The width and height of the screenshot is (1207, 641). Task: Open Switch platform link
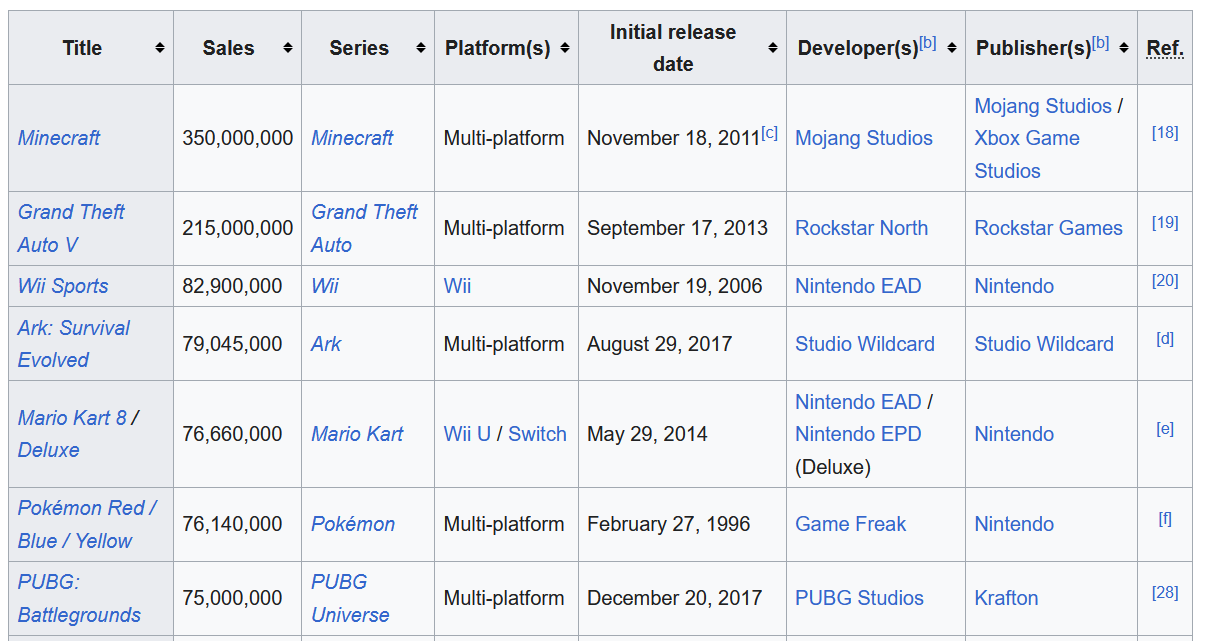pyautogui.click(x=537, y=434)
